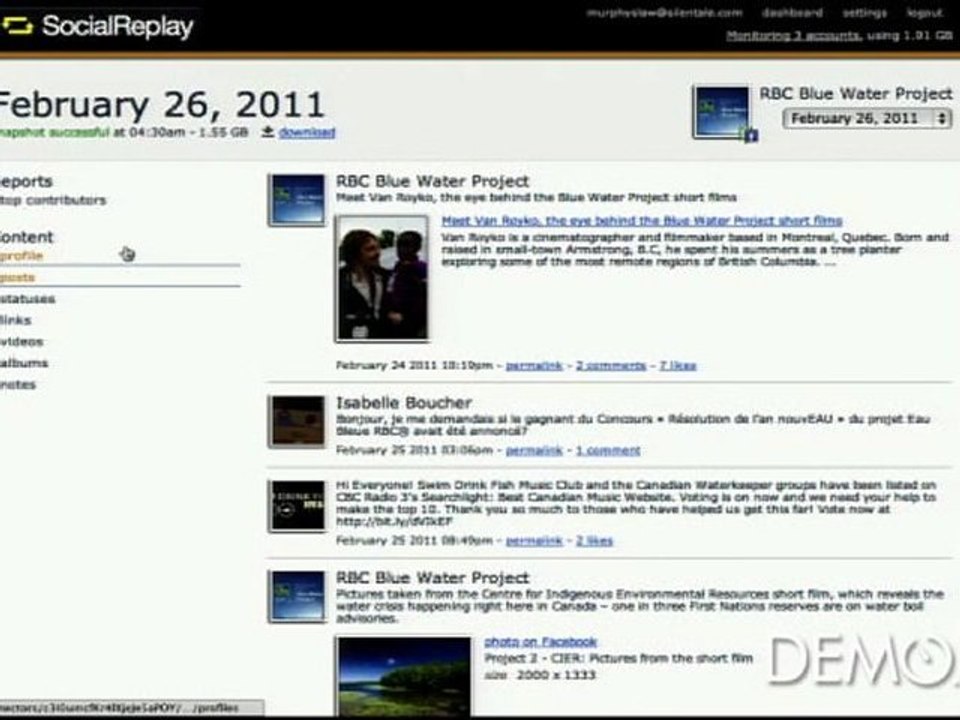Screen dimensions: 960x720
Task: Click the avatar of the Pictures taken post
Action: (298, 596)
